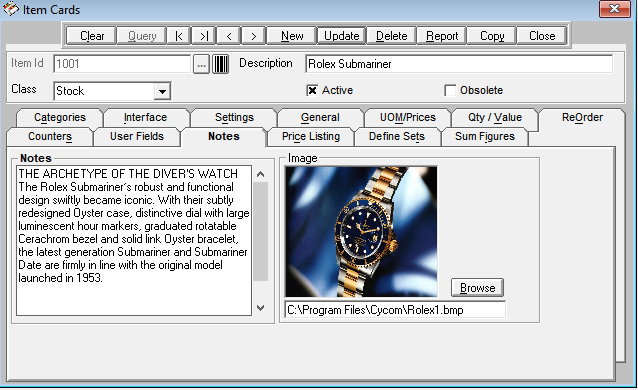
Task: Switch to the Interface tab
Action: 145,118
